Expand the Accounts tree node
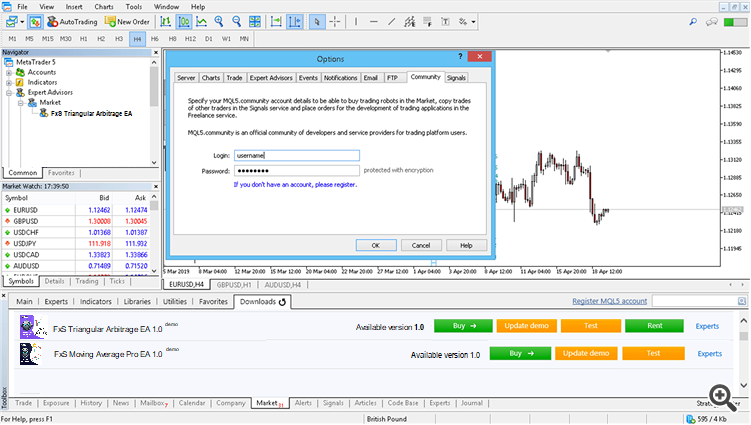The width and height of the screenshot is (751, 425). tap(9, 73)
